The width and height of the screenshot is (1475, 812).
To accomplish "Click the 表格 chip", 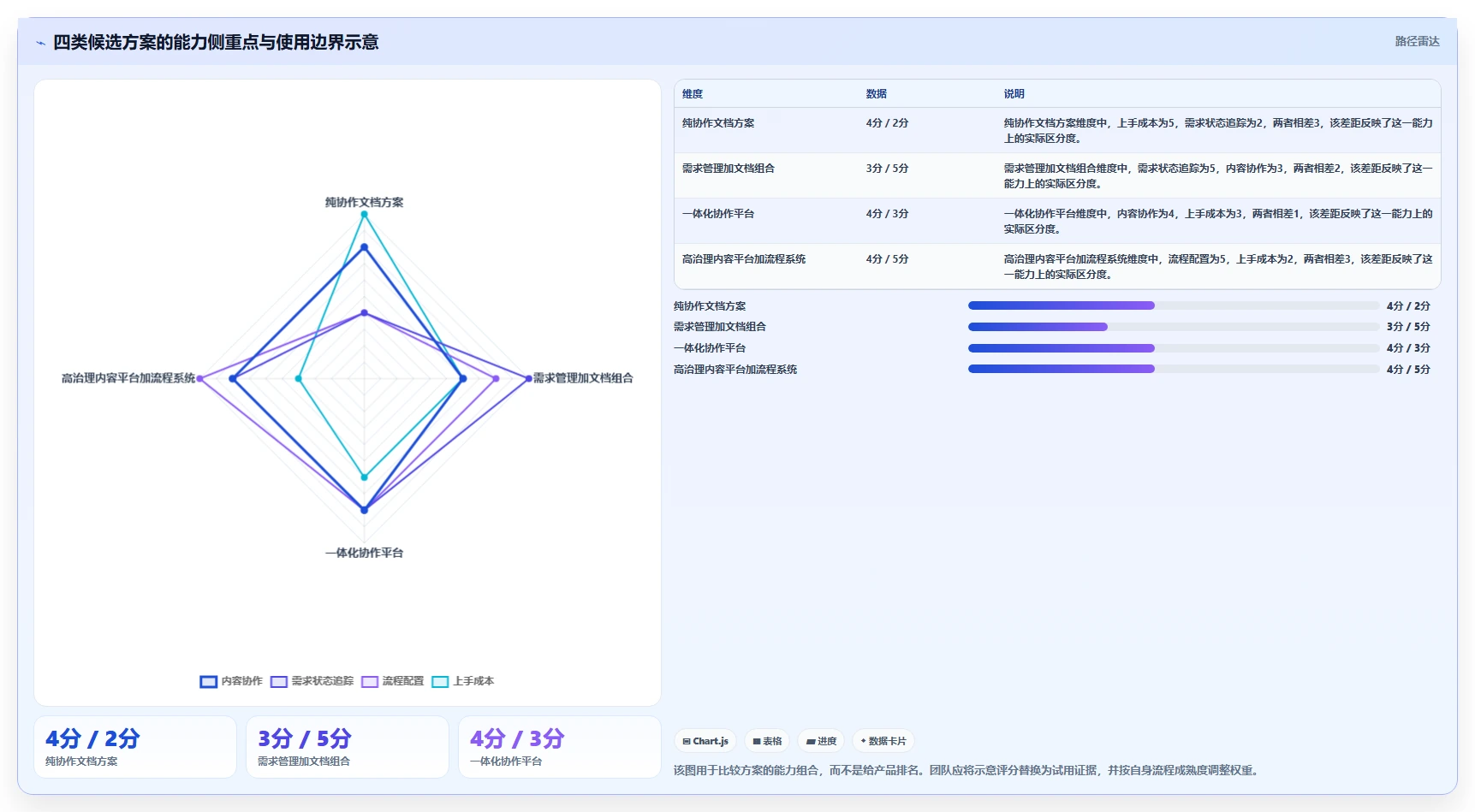I will click(767, 741).
